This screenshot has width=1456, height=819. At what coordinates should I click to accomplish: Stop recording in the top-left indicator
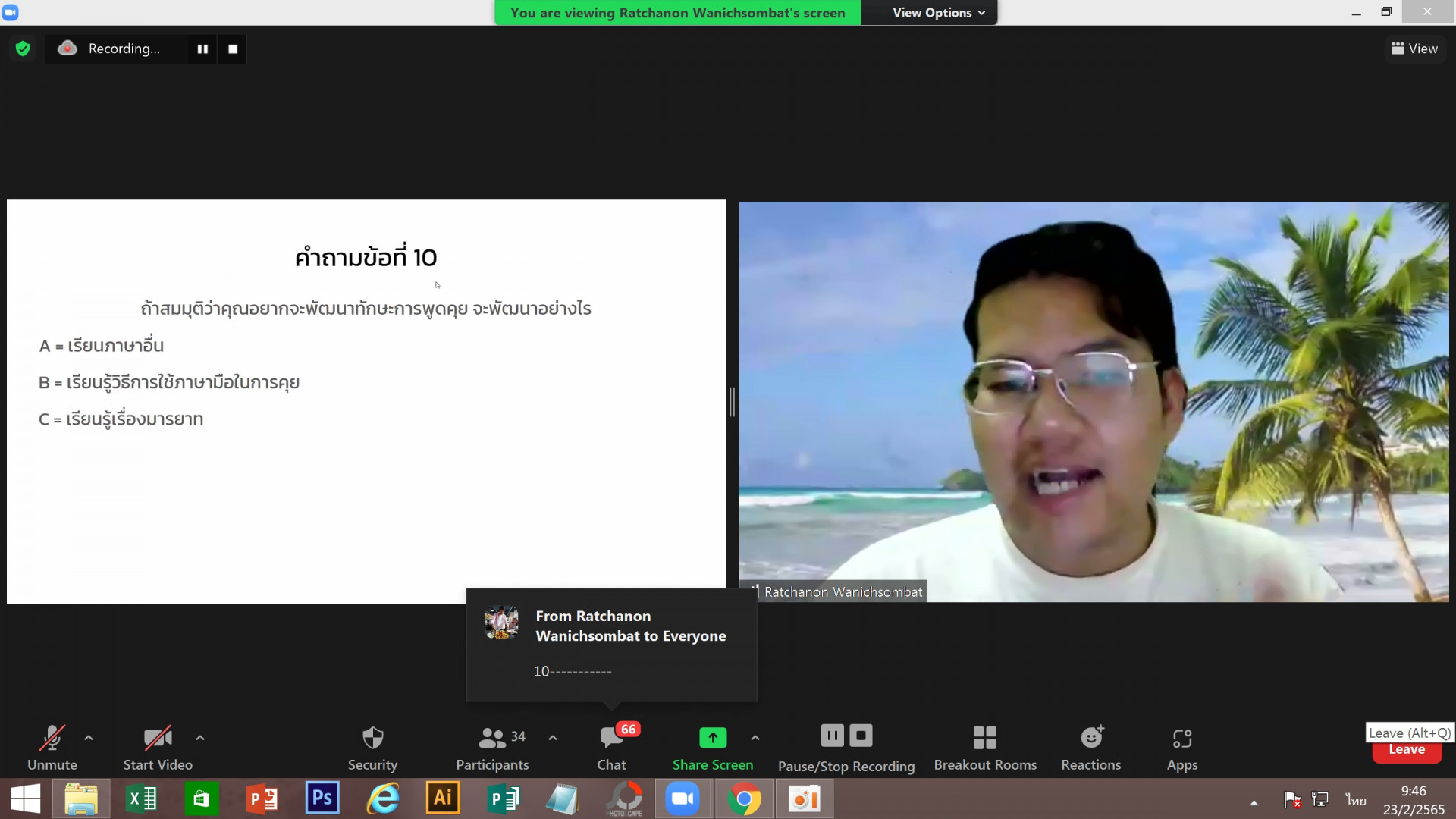point(233,49)
